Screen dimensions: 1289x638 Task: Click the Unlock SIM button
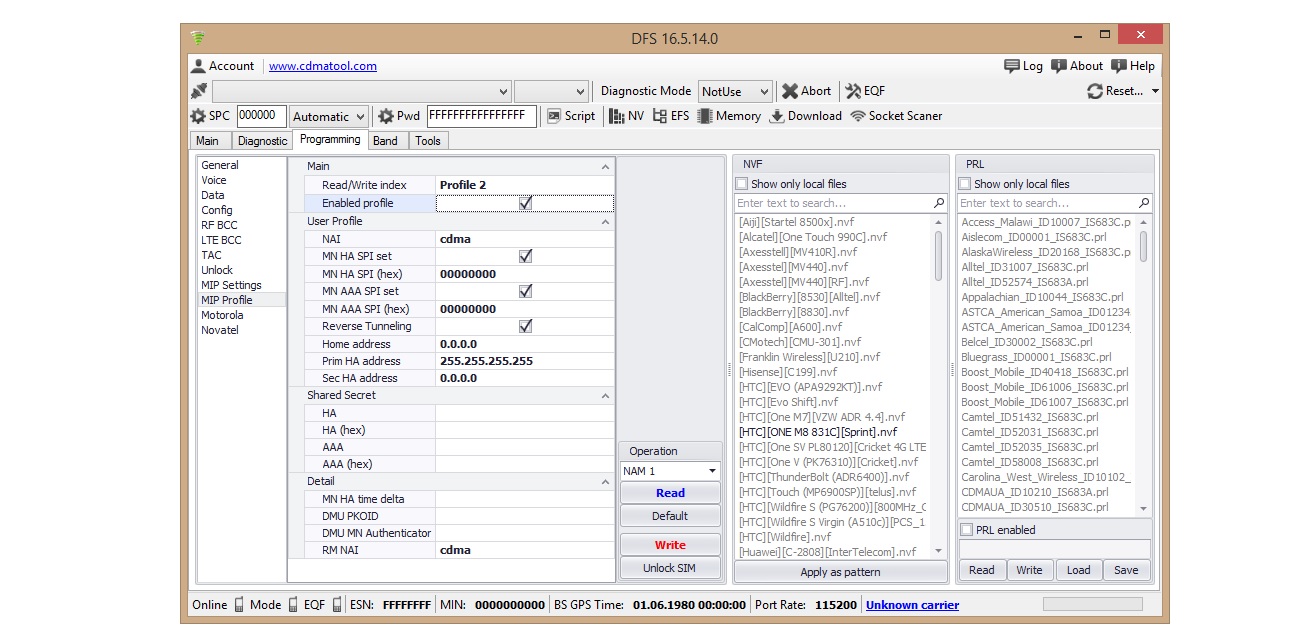670,568
